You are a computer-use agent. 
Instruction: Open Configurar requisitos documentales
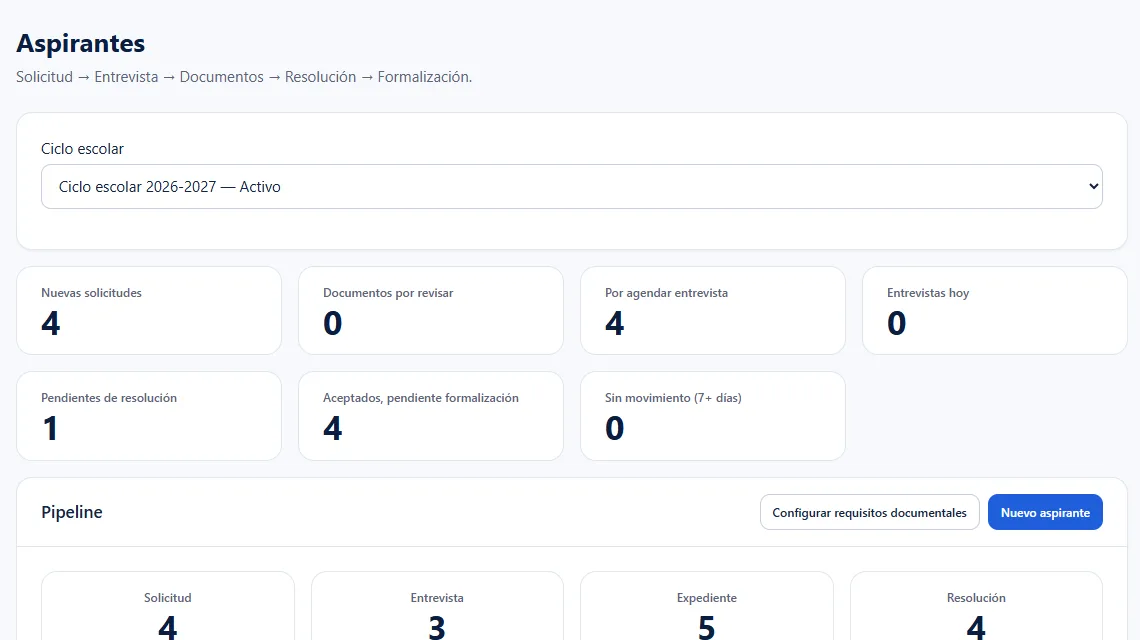point(870,513)
